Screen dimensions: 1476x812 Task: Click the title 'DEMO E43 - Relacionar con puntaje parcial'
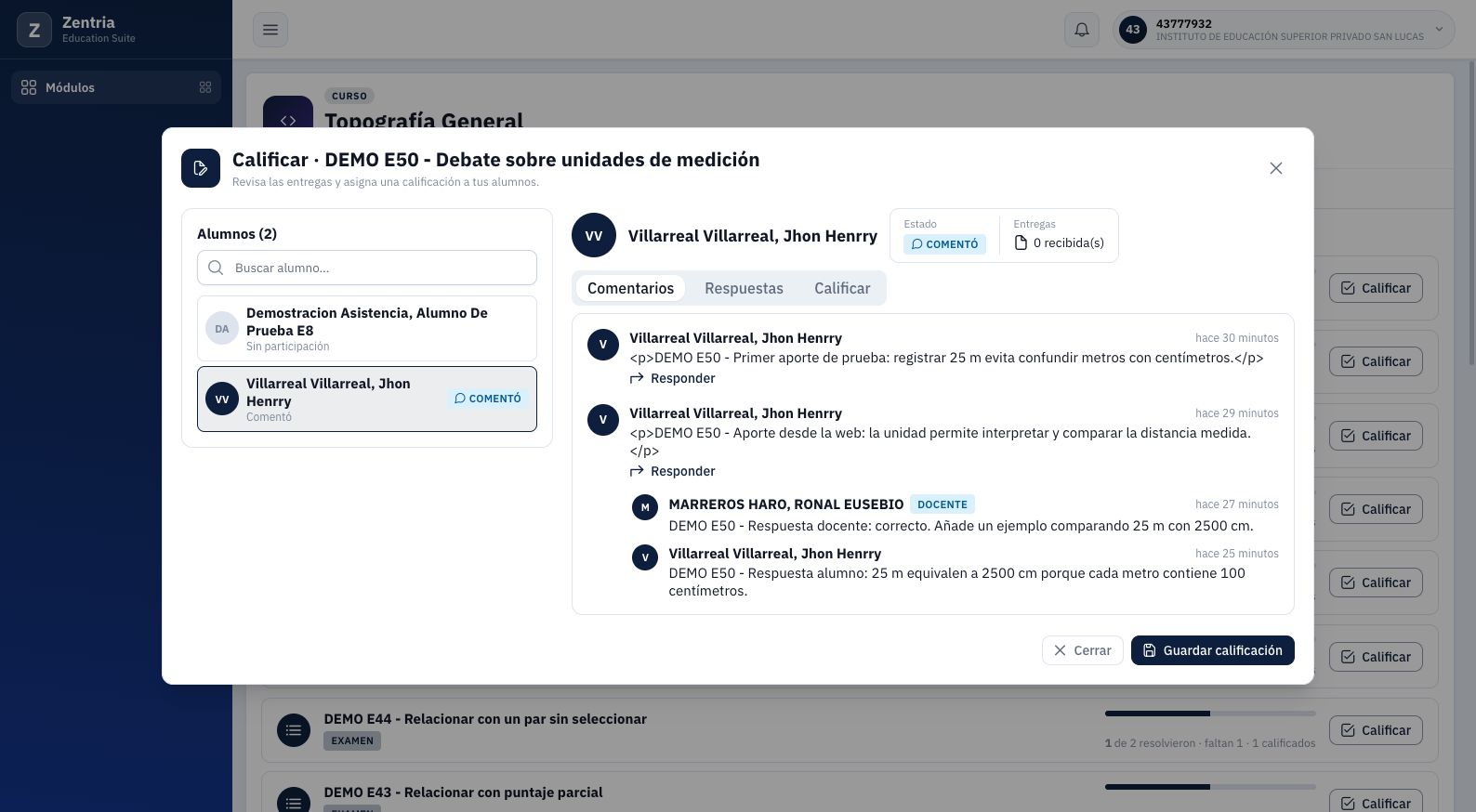[463, 792]
